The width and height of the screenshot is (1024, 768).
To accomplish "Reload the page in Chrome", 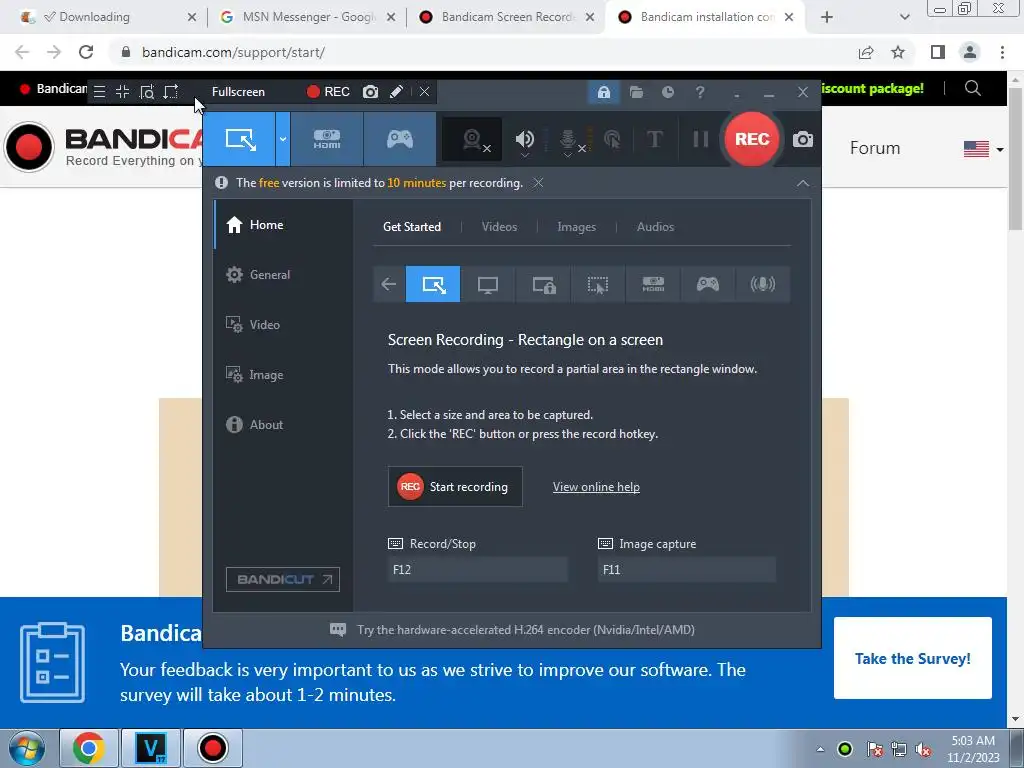I will [x=86, y=52].
